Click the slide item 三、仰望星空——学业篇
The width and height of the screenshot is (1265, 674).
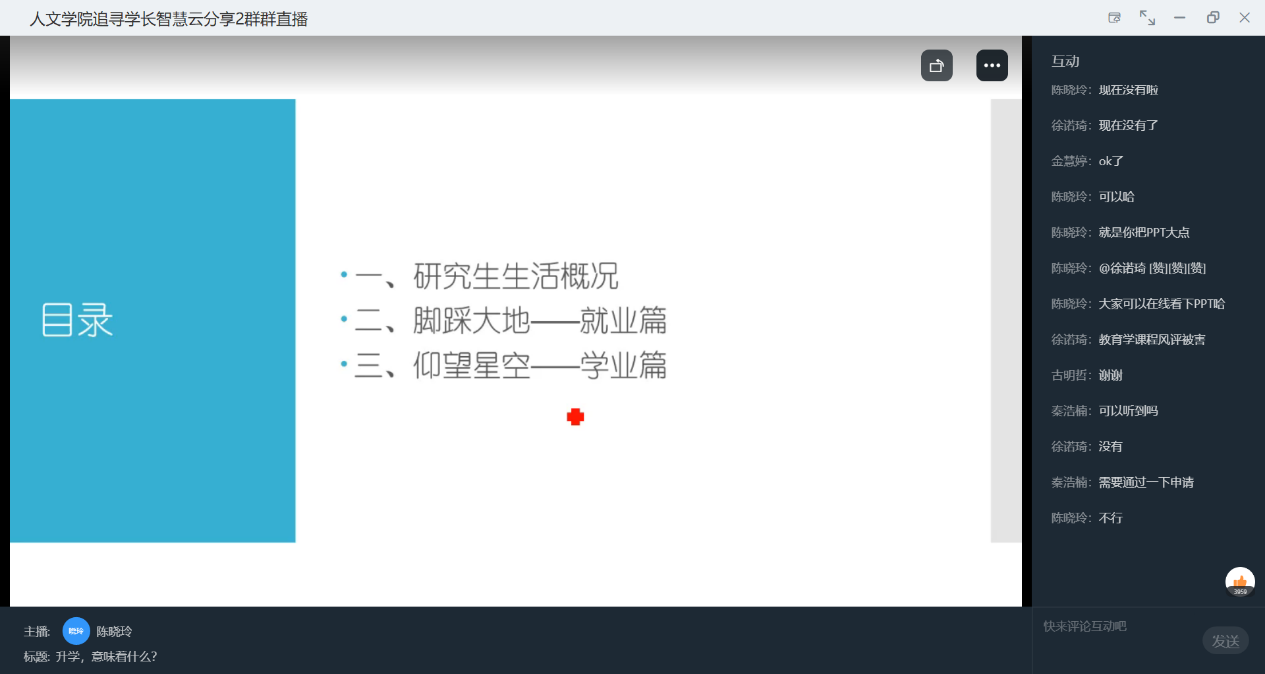tap(510, 367)
